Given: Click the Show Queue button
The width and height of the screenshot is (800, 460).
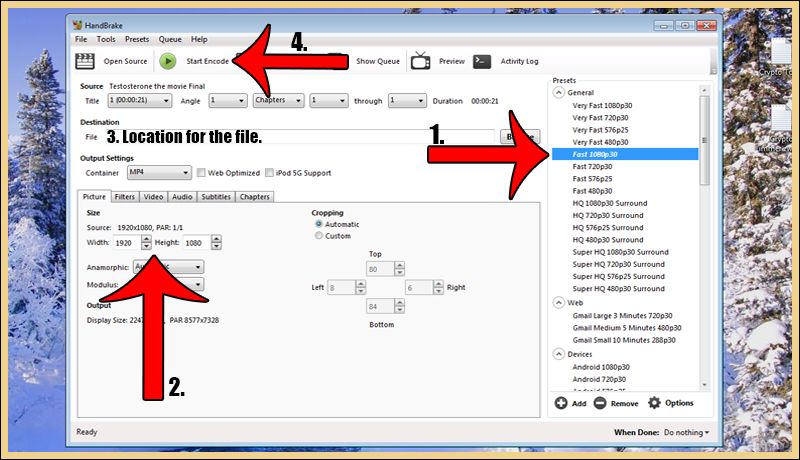Looking at the screenshot, I should coord(378,61).
